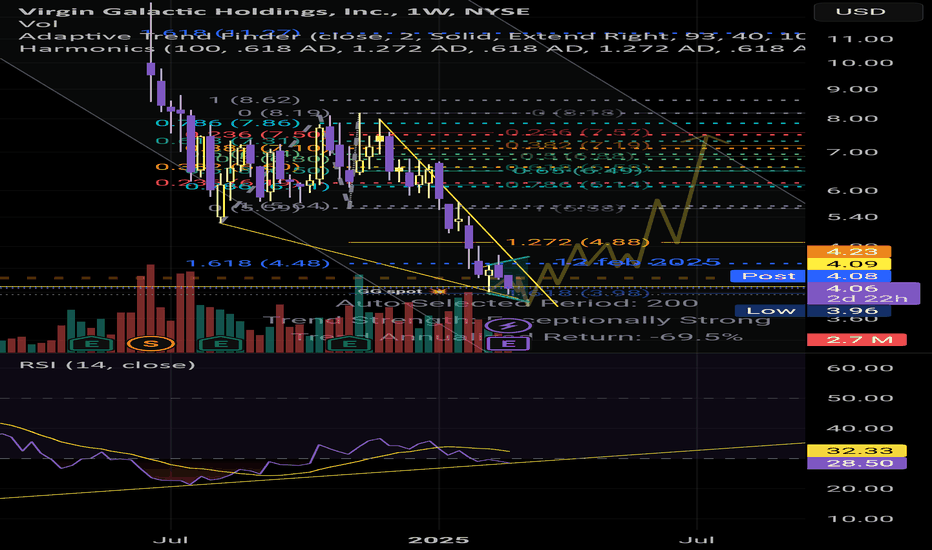Select the 1.272 (4.88) Fibonacci level label
Viewport: 932px width, 550px height.
click(578, 242)
